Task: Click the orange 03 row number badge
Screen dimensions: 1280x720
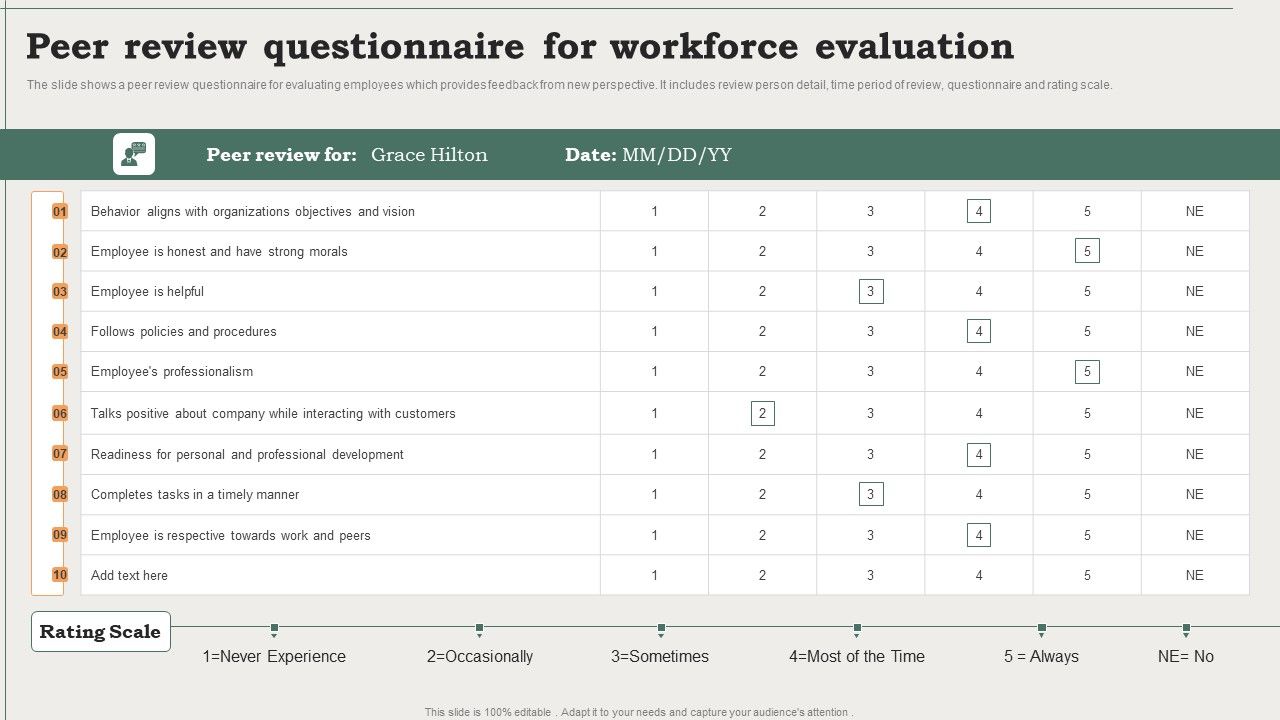Action: click(x=60, y=291)
